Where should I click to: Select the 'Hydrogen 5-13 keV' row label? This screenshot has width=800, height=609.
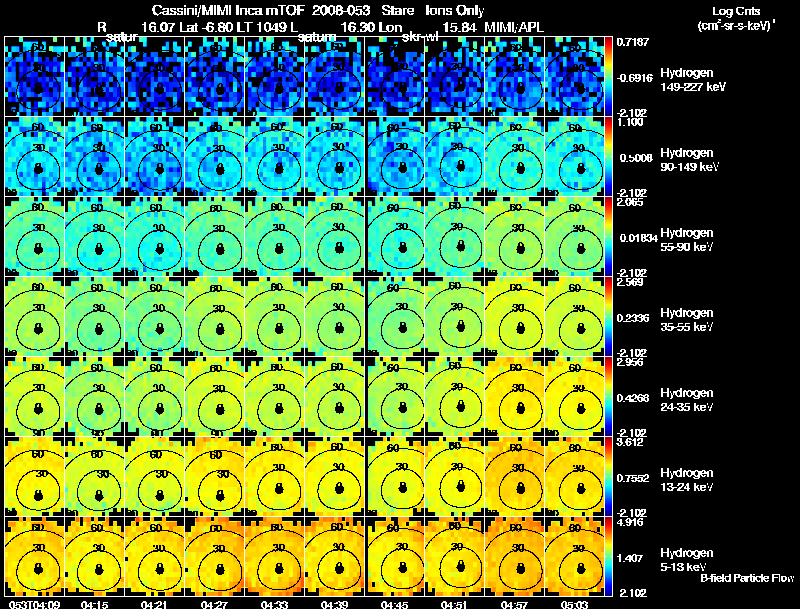click(x=687, y=560)
